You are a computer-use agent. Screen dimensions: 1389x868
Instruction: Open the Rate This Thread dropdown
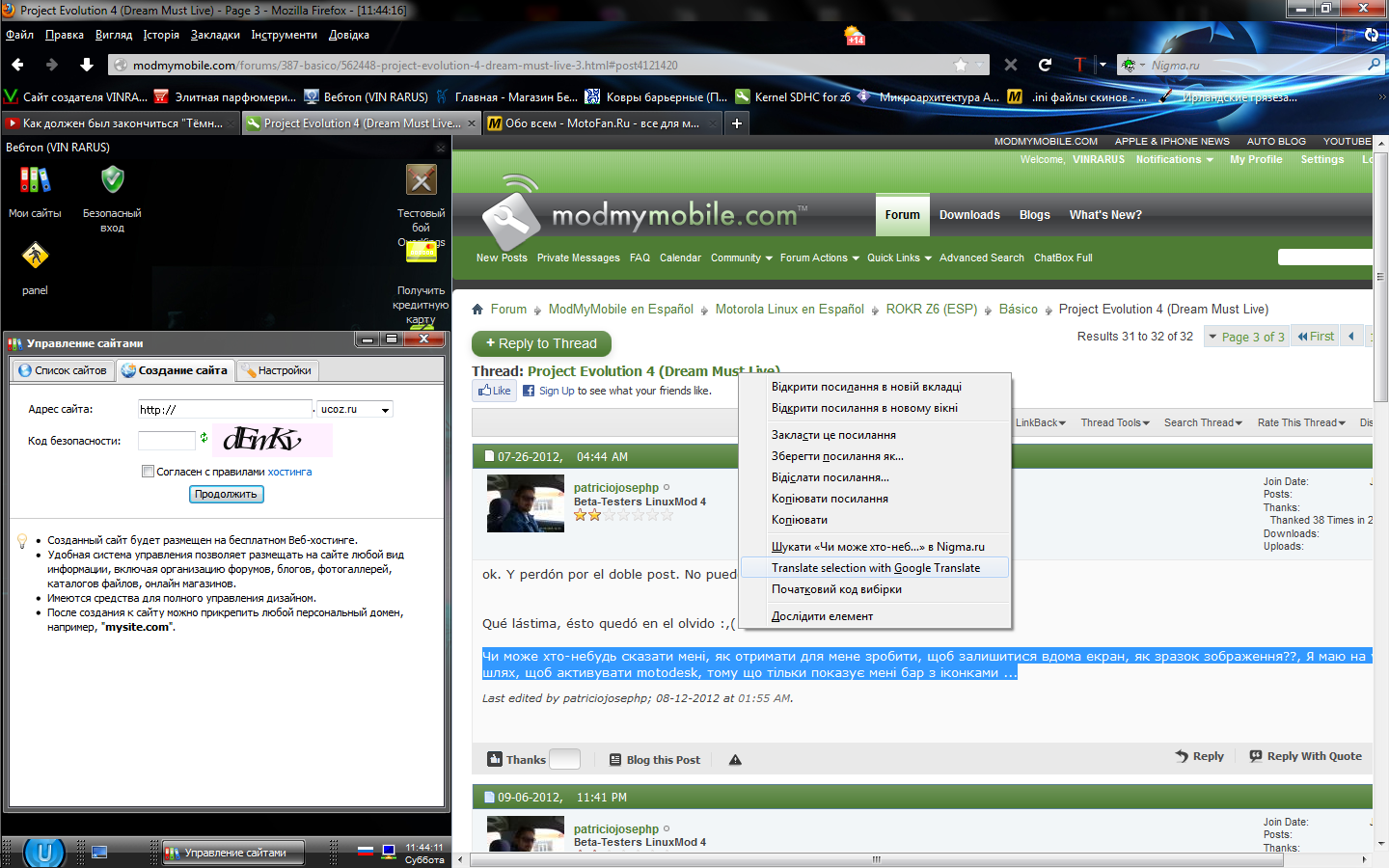[x=1301, y=422]
